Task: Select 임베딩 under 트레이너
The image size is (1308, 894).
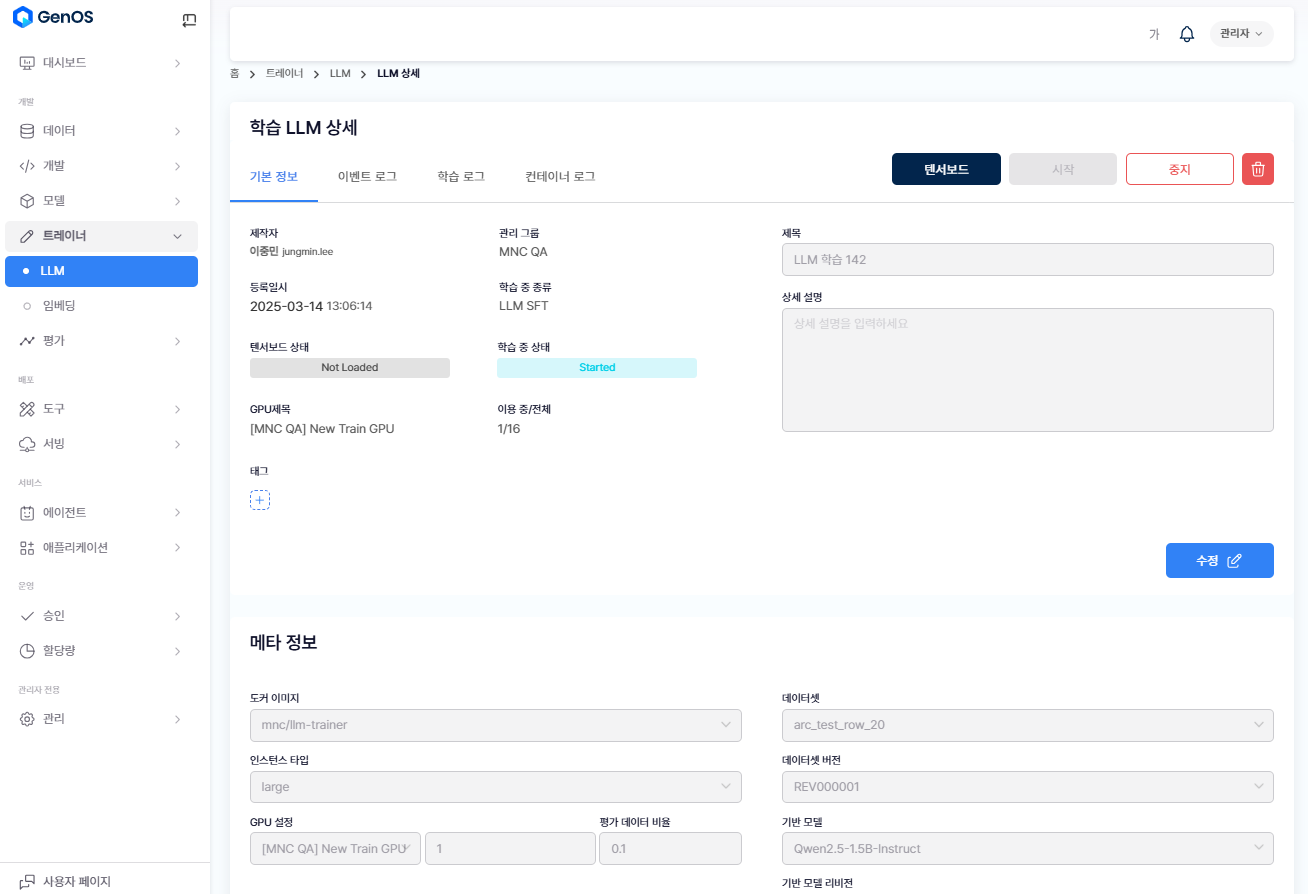Action: click(59, 306)
